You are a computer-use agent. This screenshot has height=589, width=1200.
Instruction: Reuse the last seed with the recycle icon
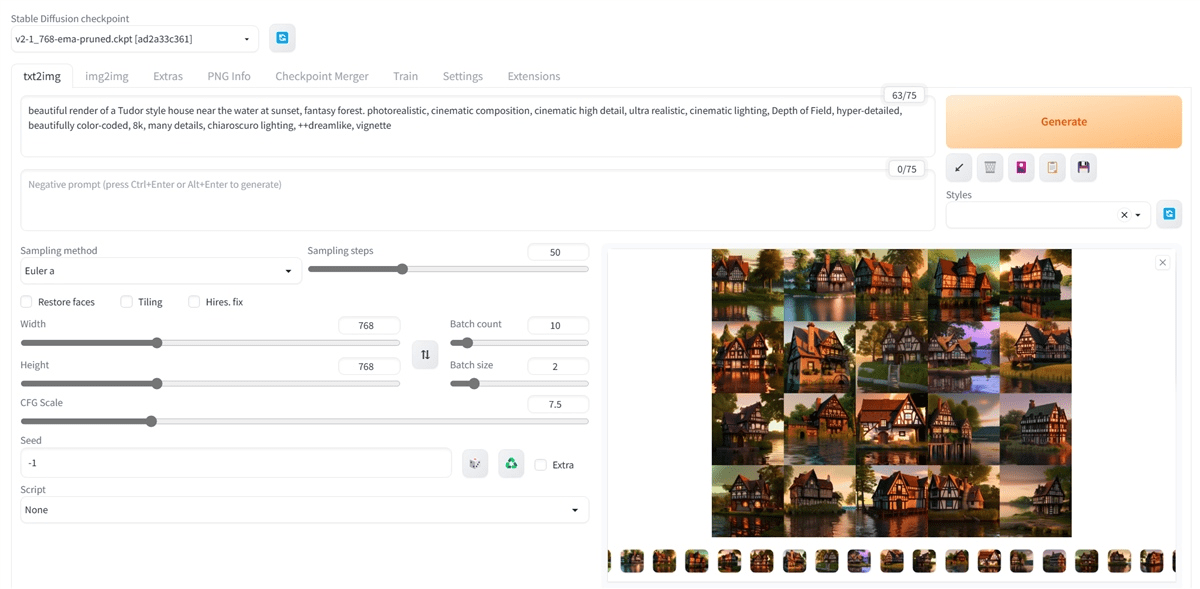click(511, 464)
